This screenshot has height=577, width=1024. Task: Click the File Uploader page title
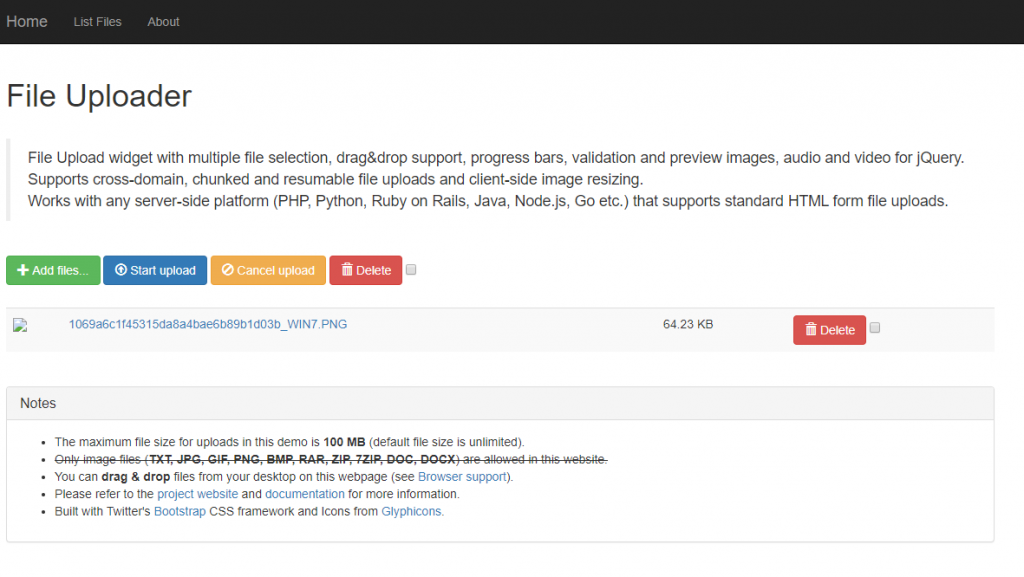[x=99, y=96]
